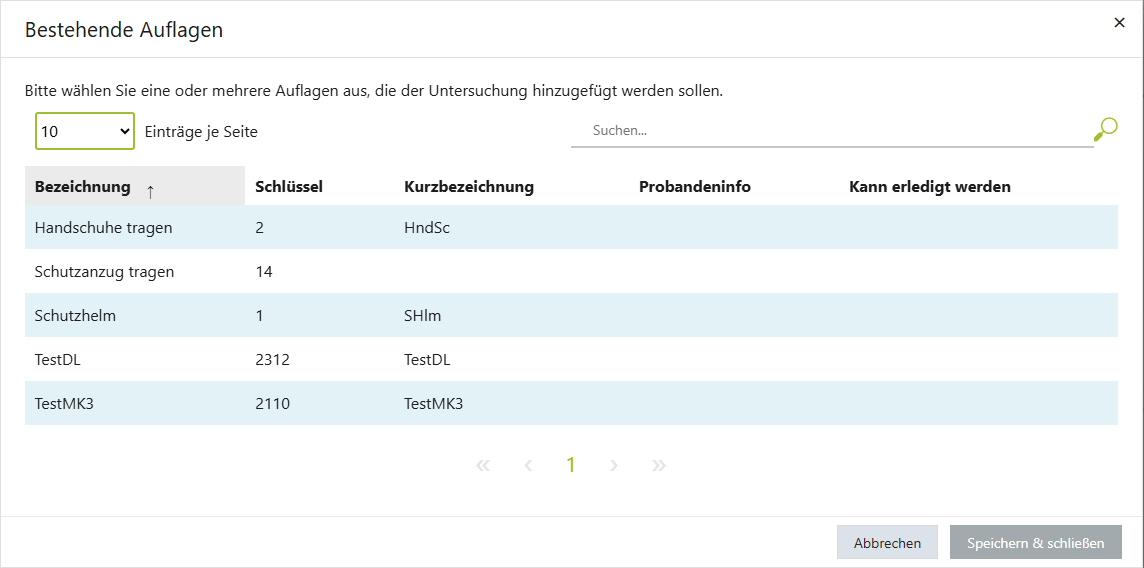
Task: Click the green magnifier search icon
Action: (x=1106, y=130)
